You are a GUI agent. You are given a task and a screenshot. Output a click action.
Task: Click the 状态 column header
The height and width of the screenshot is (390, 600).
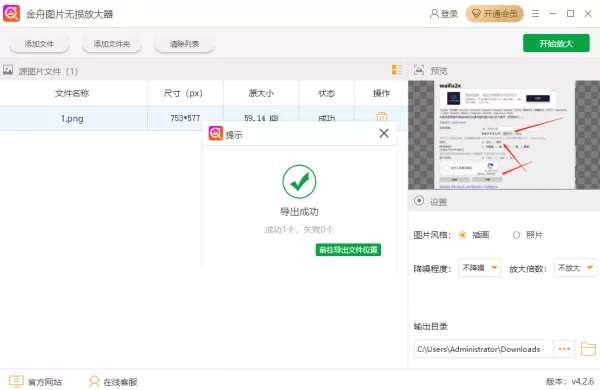[x=327, y=93]
